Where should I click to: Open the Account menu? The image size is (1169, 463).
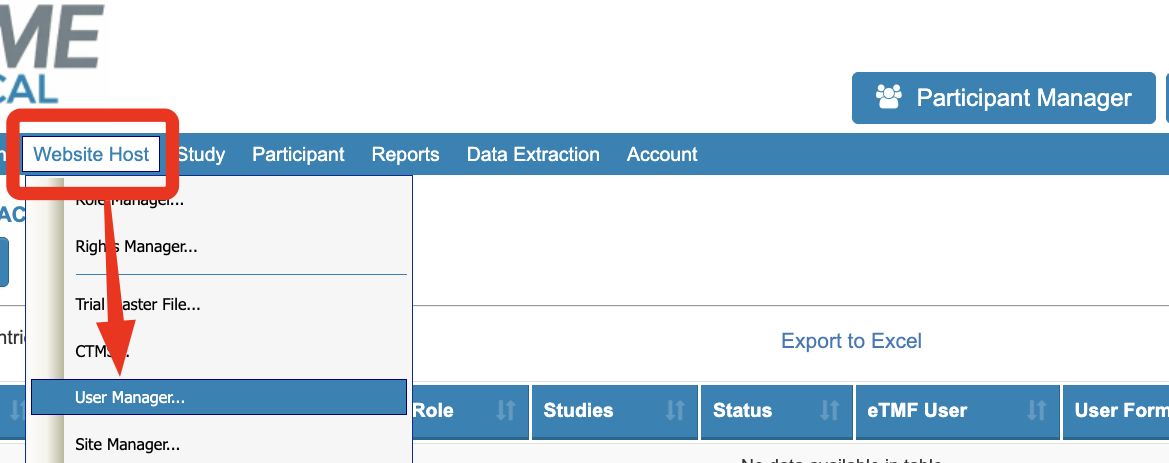coord(662,154)
